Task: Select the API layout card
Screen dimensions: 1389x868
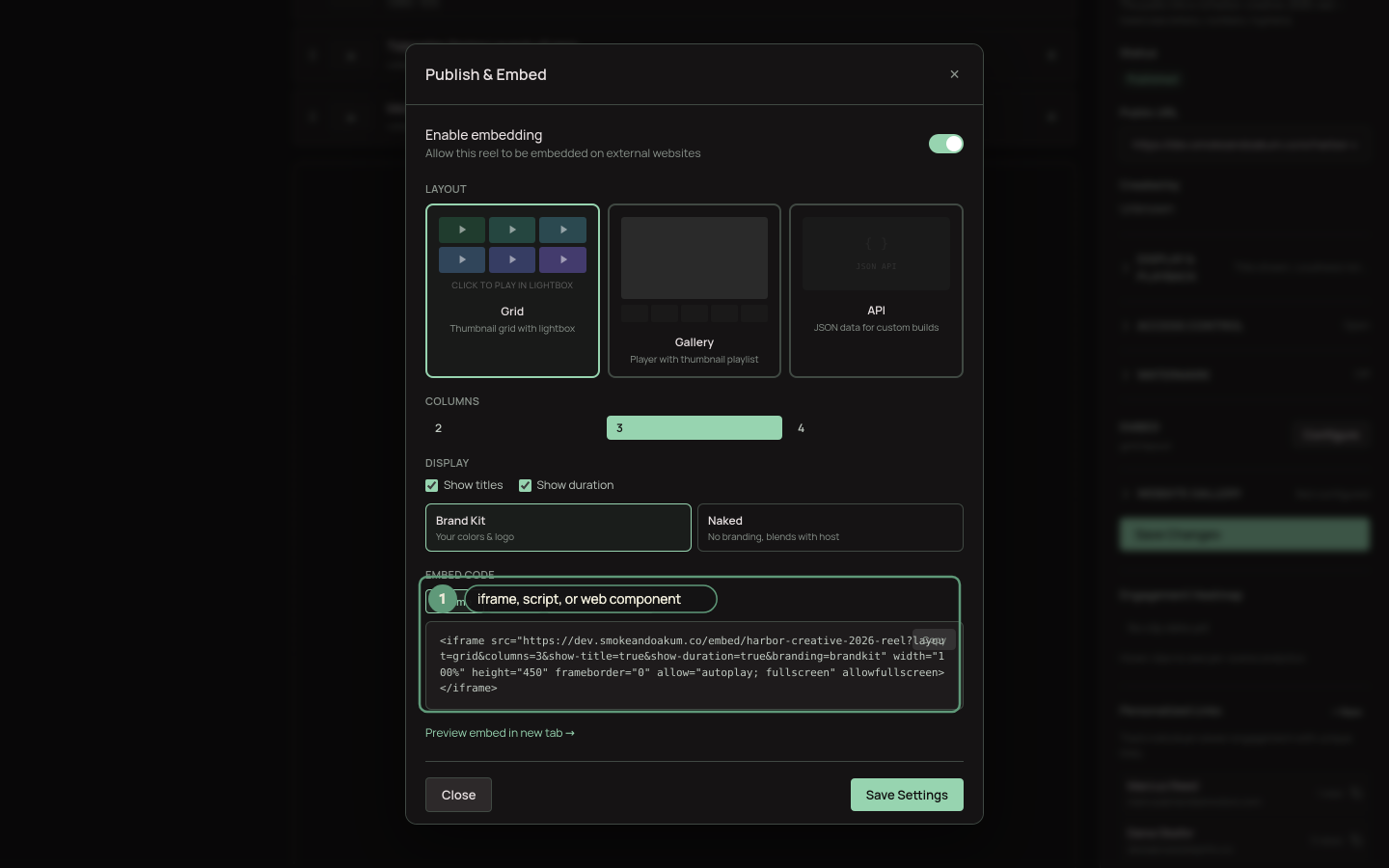Action: click(876, 290)
